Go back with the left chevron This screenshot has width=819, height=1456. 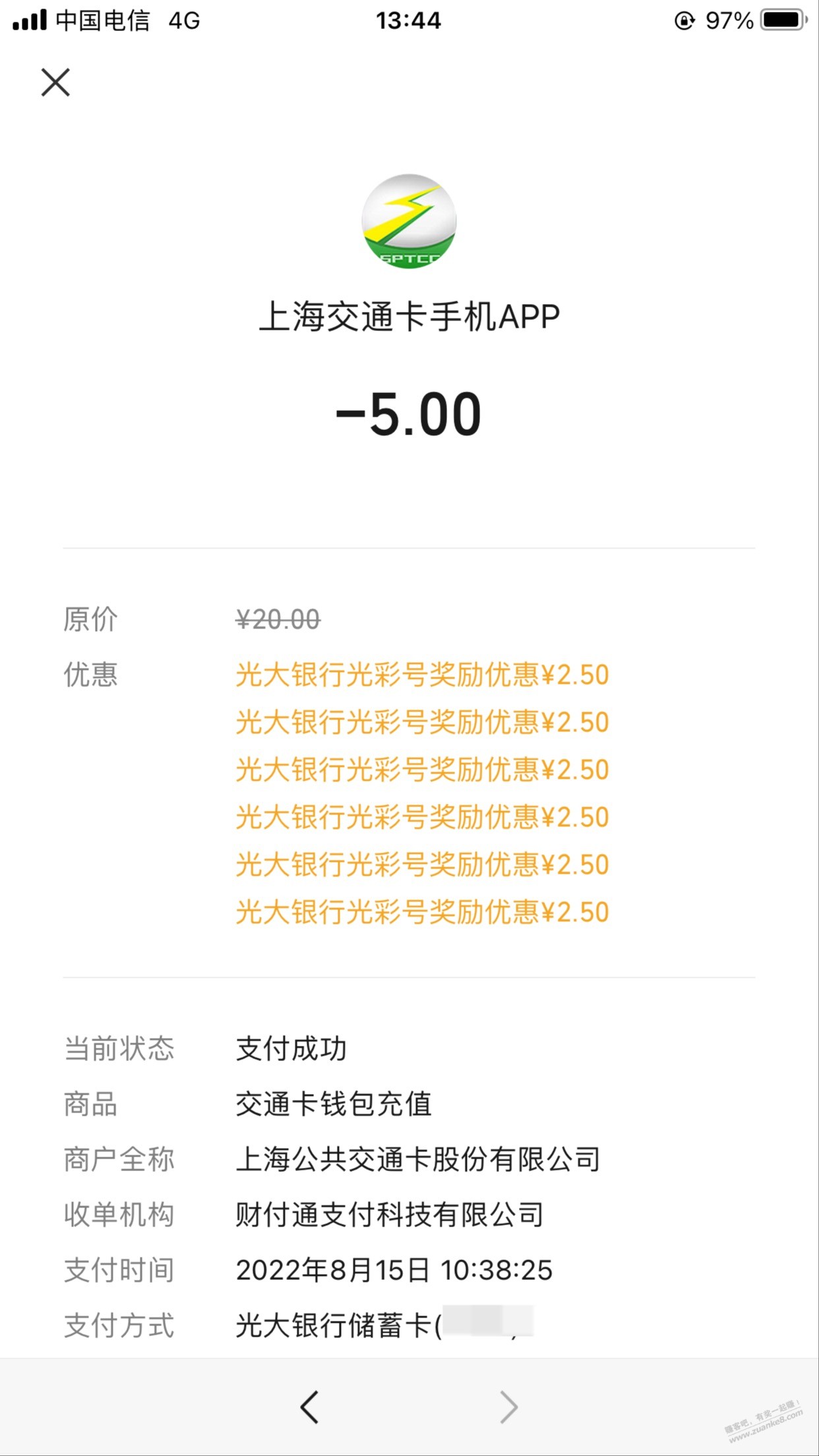pyautogui.click(x=309, y=1407)
